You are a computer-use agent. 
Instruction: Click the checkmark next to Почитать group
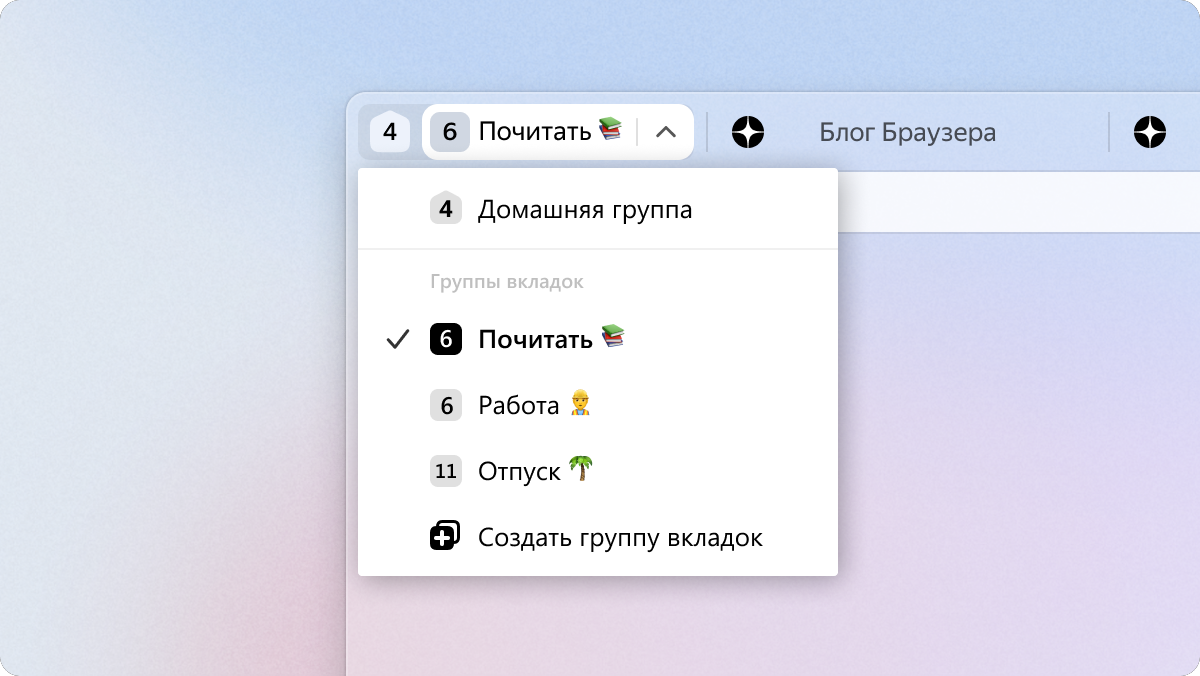[398, 340]
